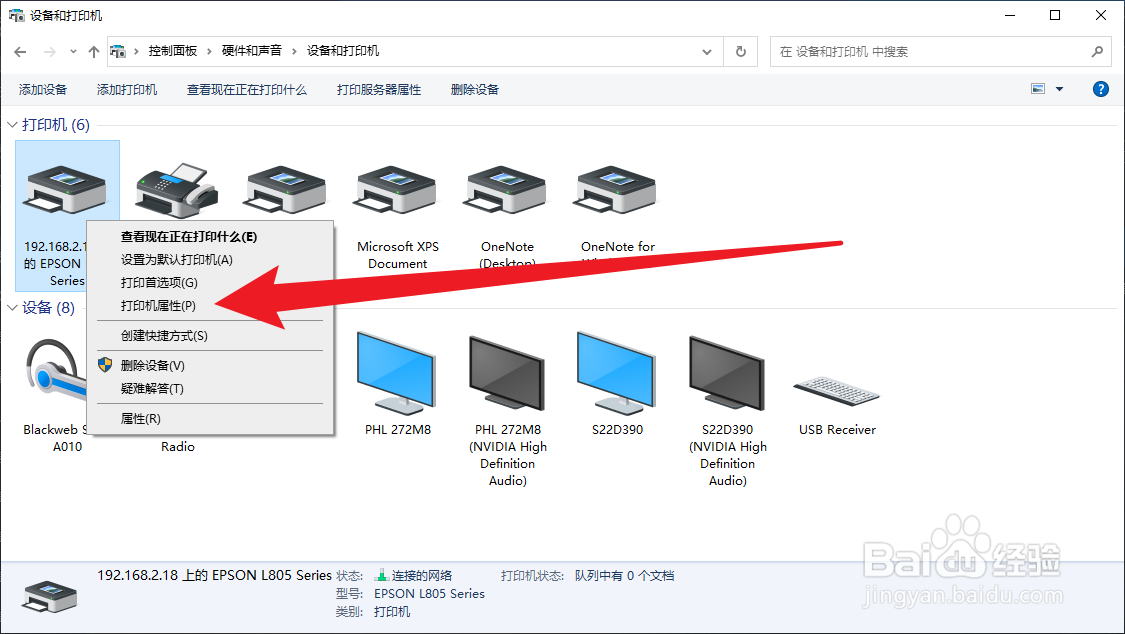Click the 设备 (8) group header text
The image size is (1125, 634).
[x=48, y=308]
